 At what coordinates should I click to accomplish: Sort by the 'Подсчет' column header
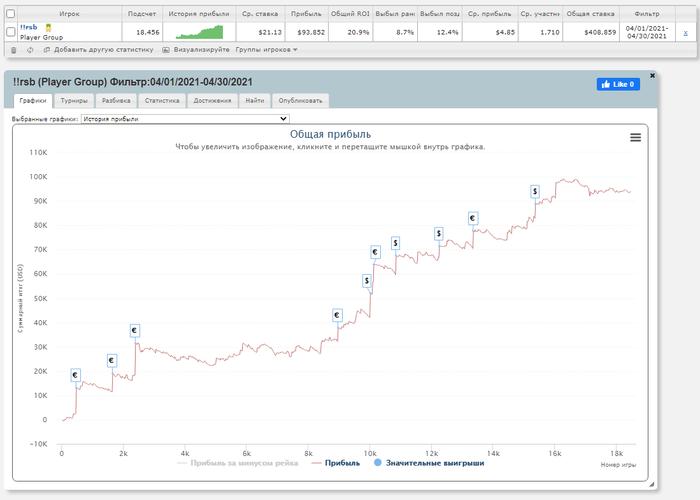tap(142, 14)
